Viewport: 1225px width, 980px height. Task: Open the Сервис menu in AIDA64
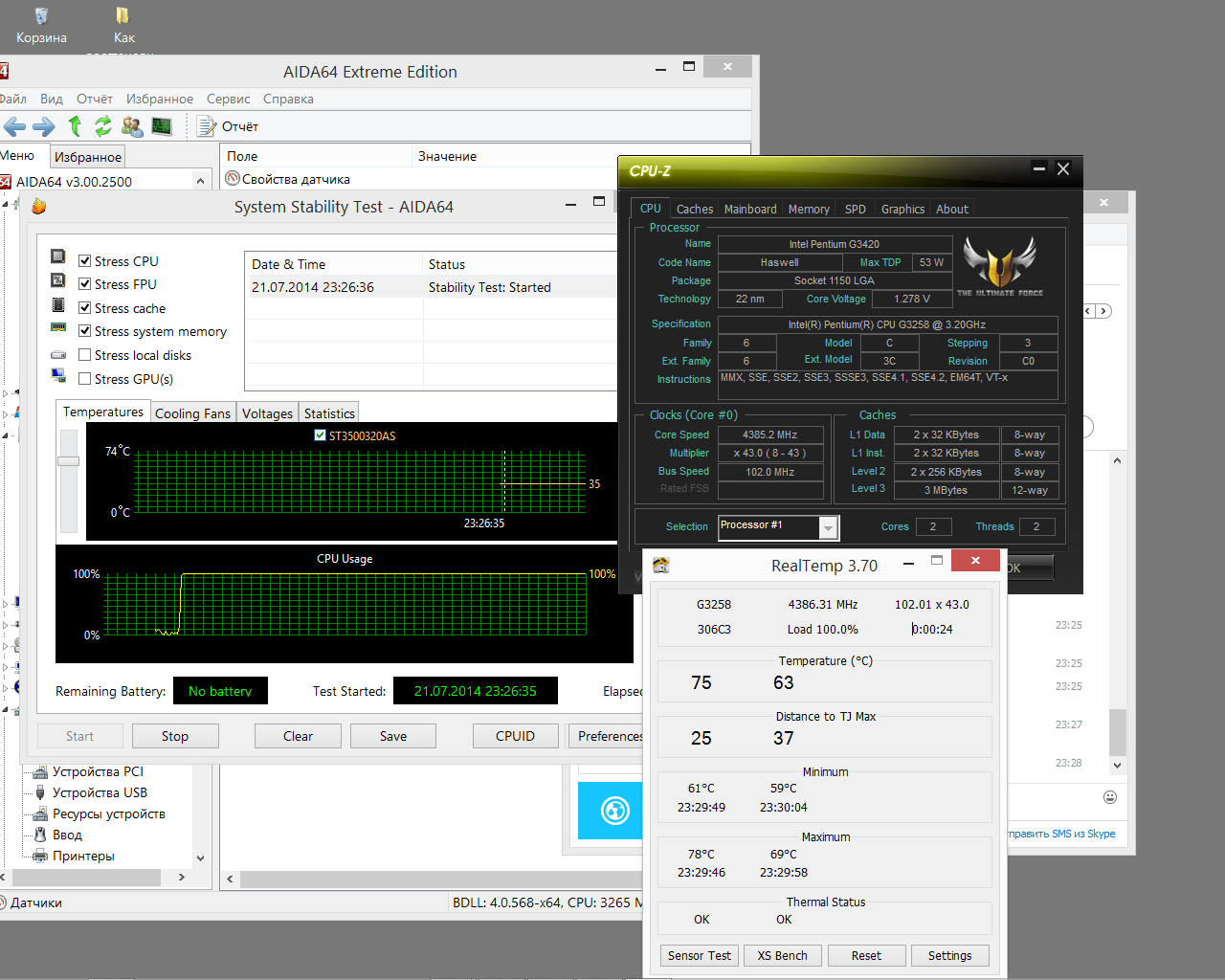tap(229, 99)
